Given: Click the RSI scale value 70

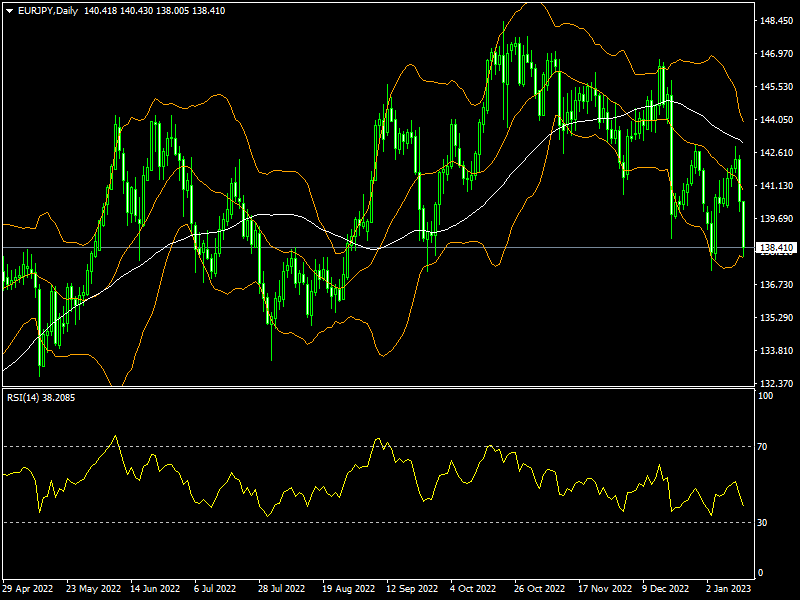Looking at the screenshot, I should [x=762, y=447].
